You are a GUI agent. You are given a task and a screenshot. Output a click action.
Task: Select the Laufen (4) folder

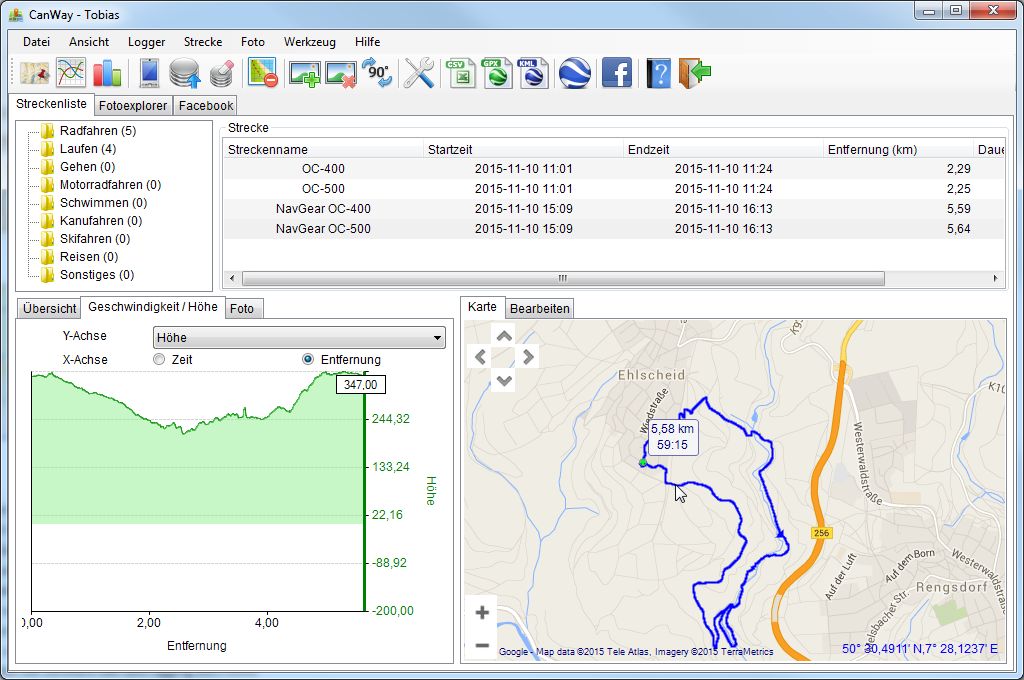tap(87, 149)
